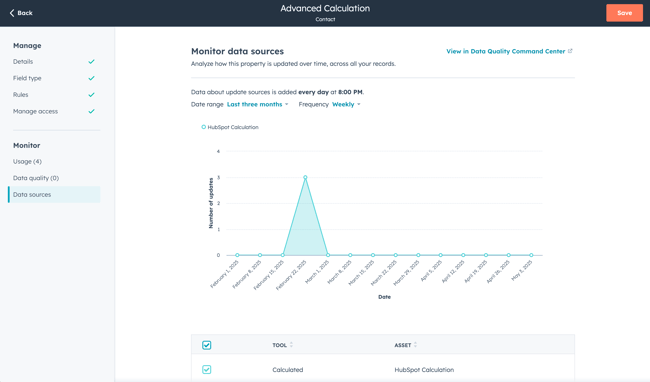Click the Details completed checkmark icon
The height and width of the screenshot is (382, 650).
pos(92,62)
